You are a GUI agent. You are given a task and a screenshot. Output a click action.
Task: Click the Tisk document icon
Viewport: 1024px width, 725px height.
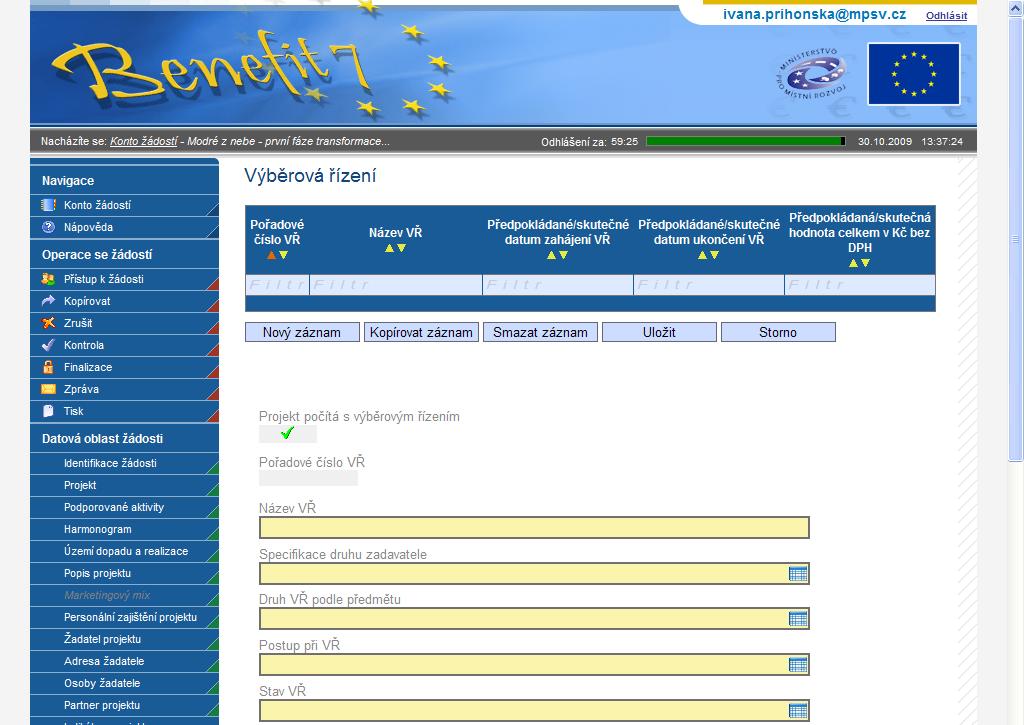48,411
